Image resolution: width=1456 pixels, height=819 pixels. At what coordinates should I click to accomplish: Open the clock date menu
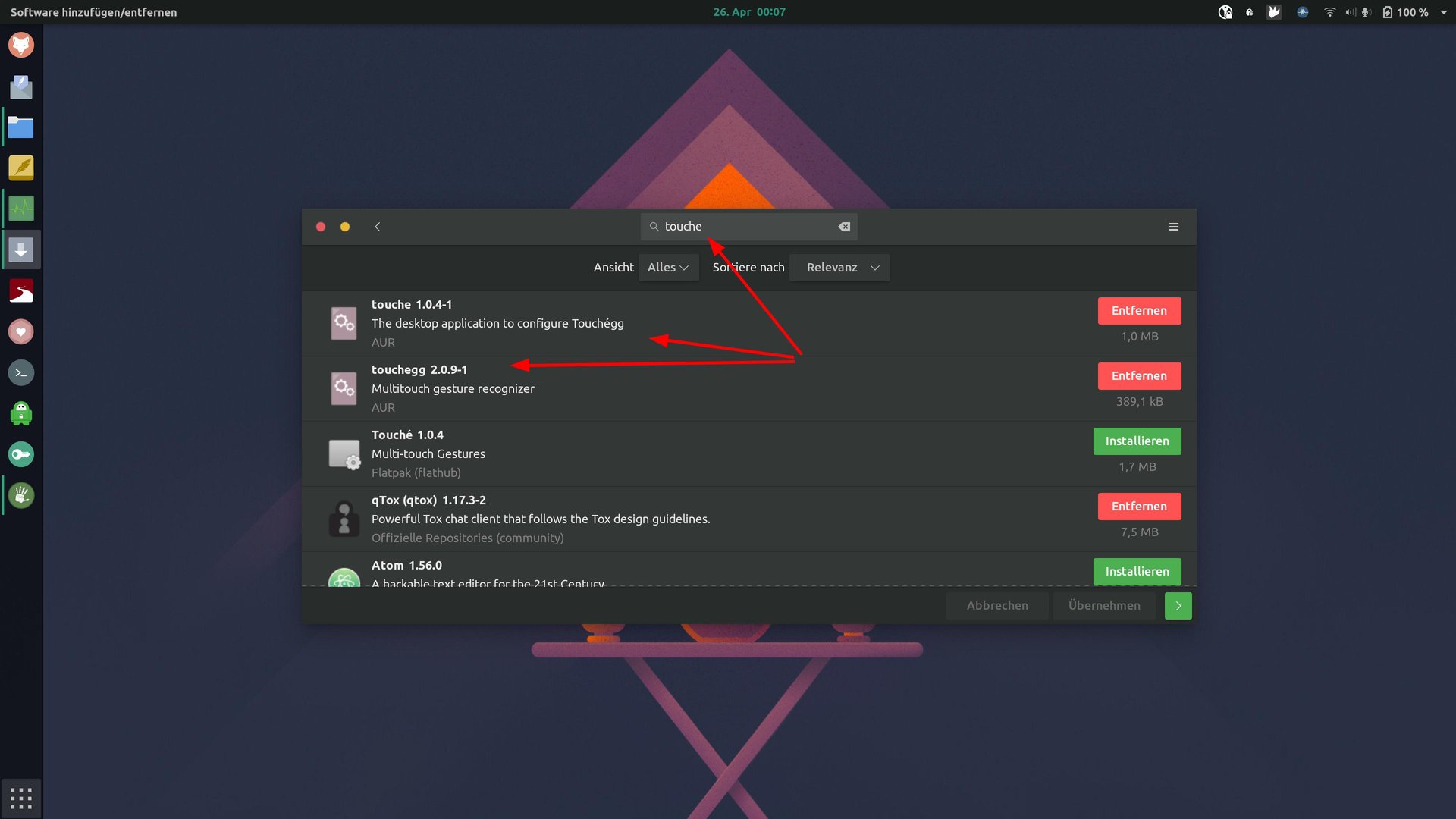(x=749, y=12)
